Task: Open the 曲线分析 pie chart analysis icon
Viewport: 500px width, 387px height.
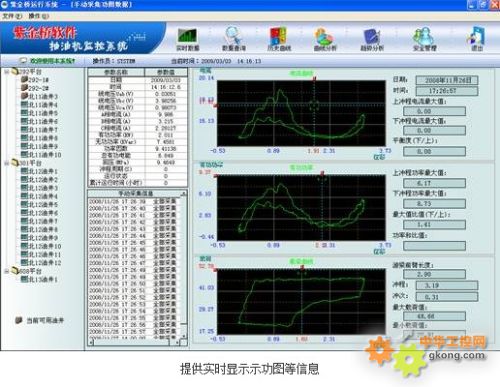Action: pyautogui.click(x=325, y=39)
